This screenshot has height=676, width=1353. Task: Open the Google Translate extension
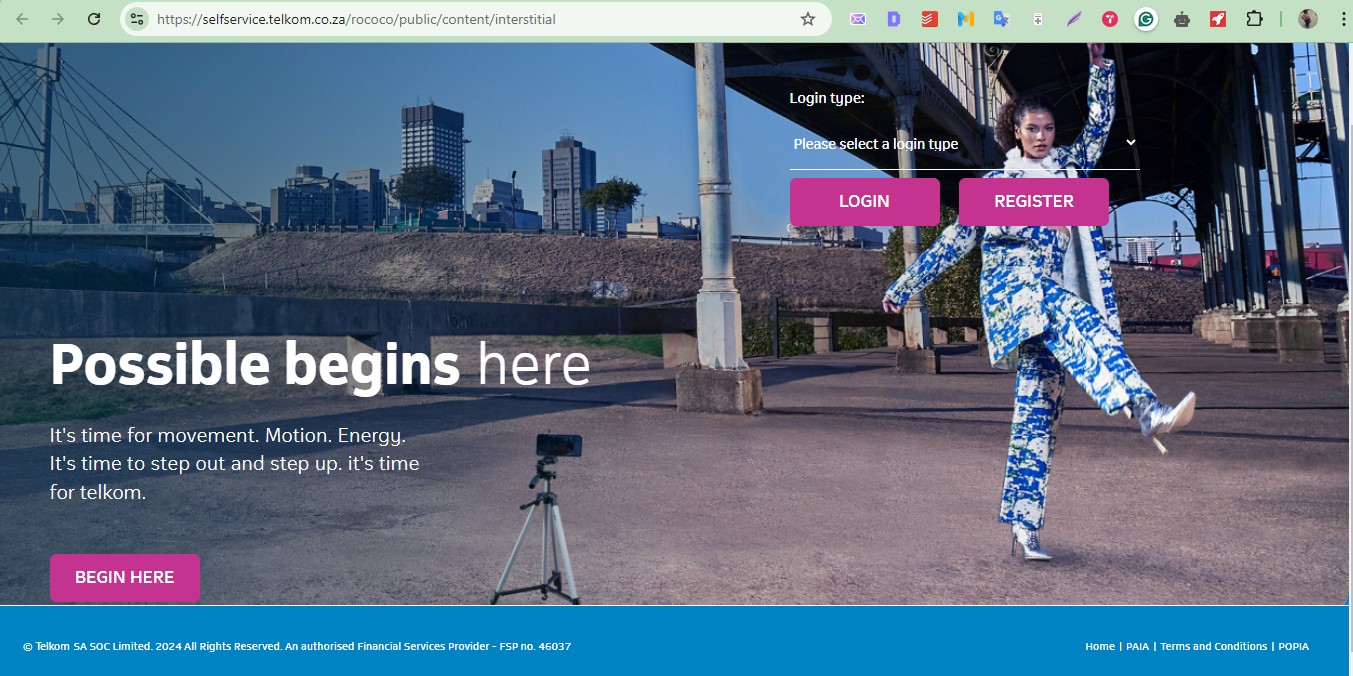click(x=1002, y=19)
